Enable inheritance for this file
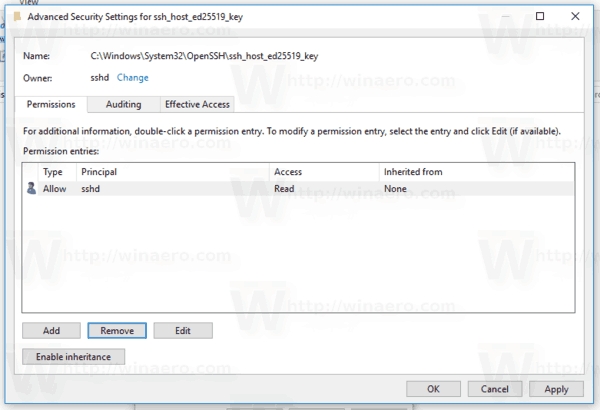600x410 pixels. 73,356
